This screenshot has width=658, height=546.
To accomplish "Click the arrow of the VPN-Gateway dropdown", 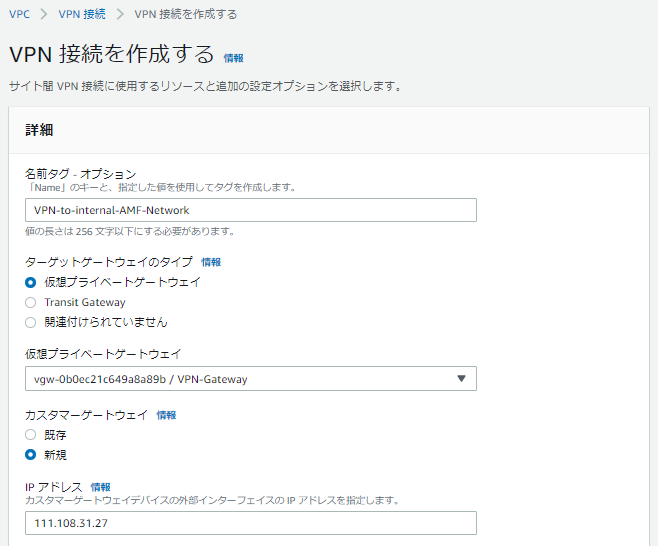I will click(461, 379).
